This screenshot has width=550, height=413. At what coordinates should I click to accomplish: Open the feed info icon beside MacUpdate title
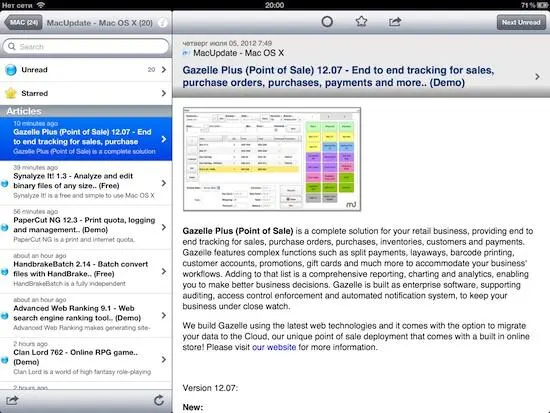(162, 23)
